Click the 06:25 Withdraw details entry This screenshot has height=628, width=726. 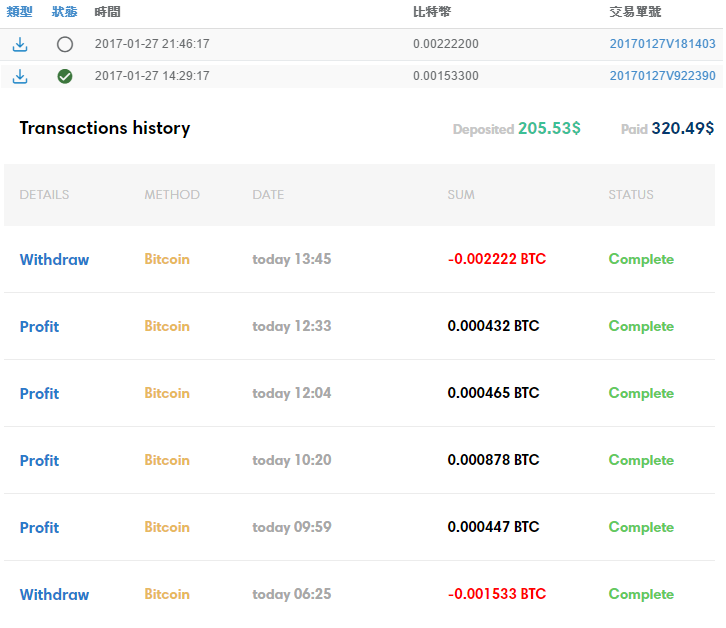pos(54,594)
